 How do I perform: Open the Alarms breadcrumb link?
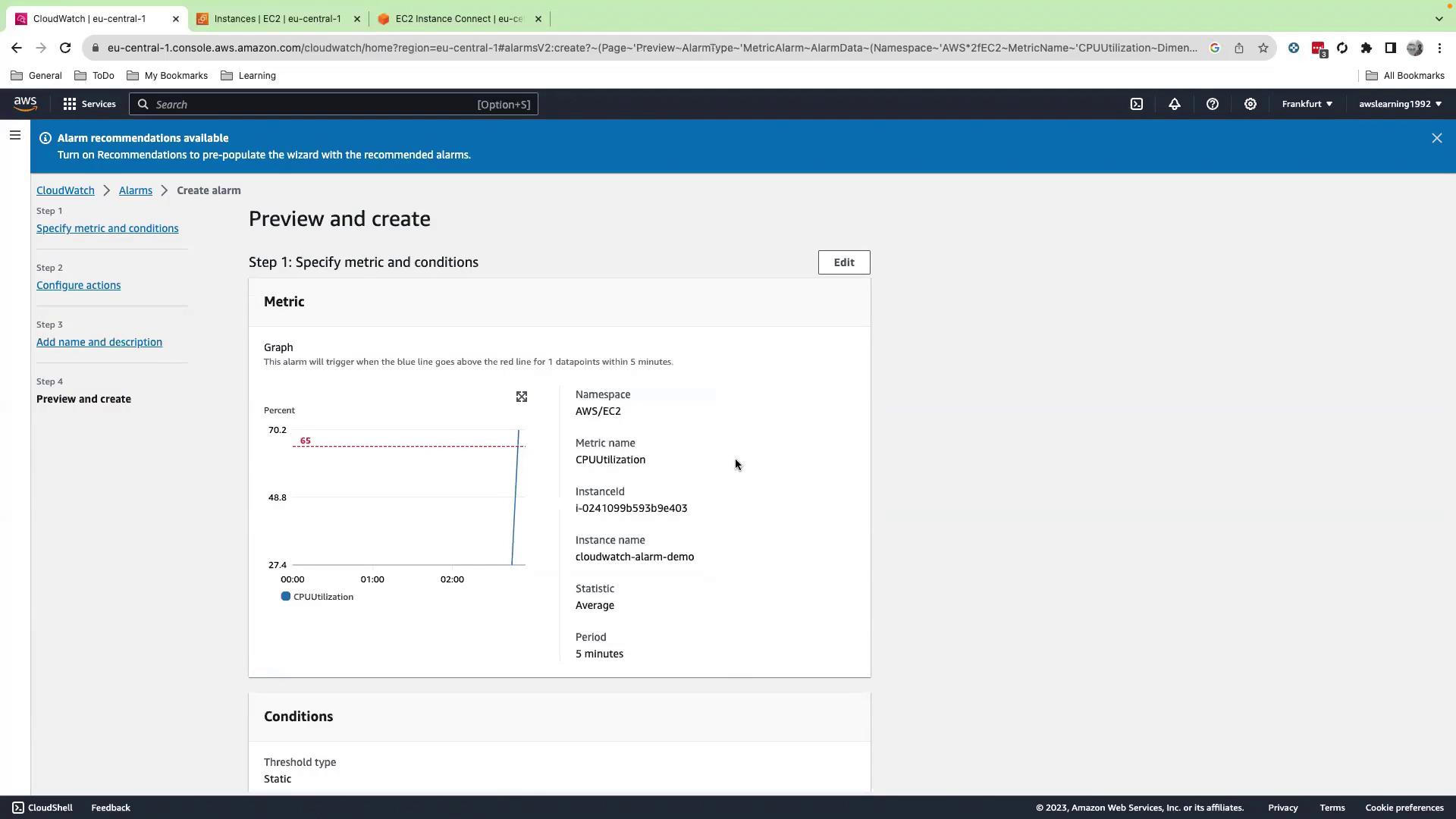pyautogui.click(x=135, y=190)
